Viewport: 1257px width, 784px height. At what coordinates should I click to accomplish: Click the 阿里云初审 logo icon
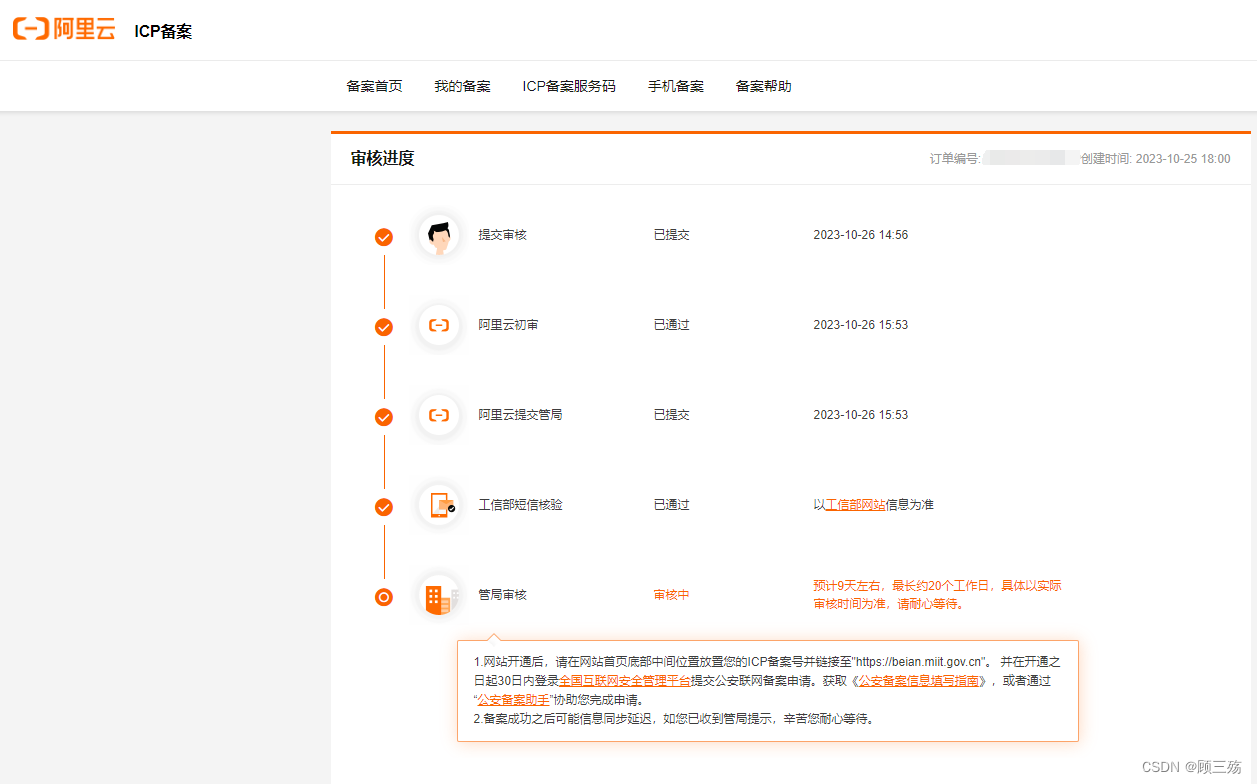click(x=439, y=325)
